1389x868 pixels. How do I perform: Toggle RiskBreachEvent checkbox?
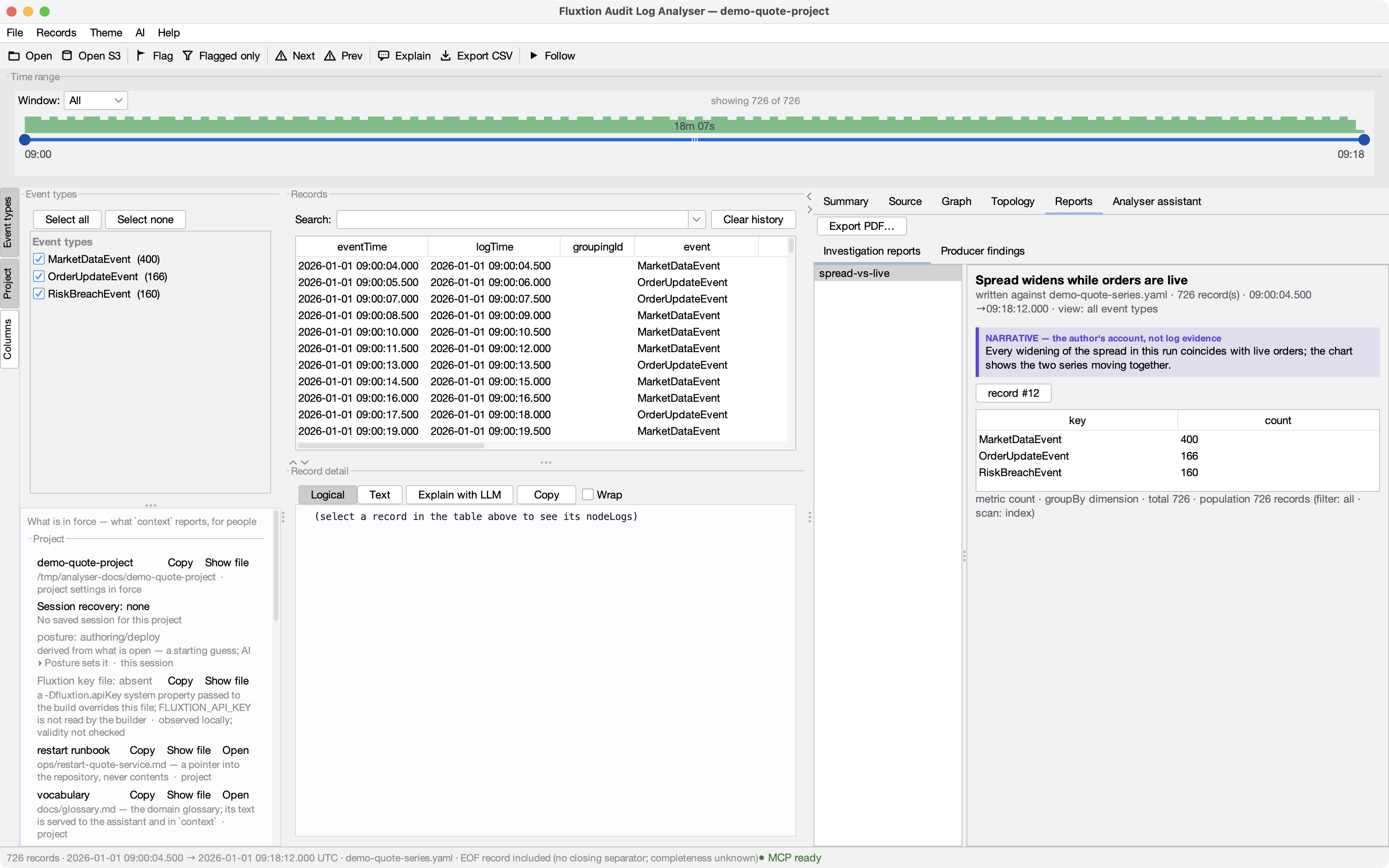pos(39,294)
